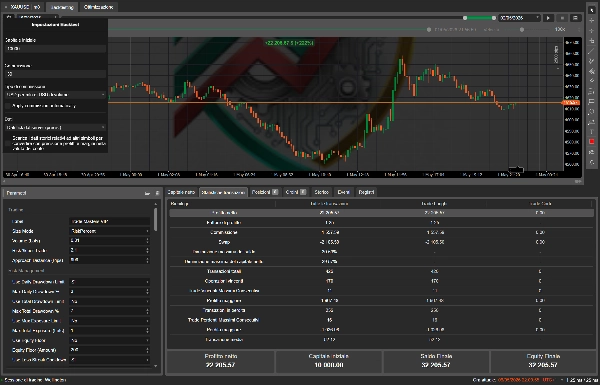This screenshot has height=385, width=600.
Task: Click the Commissione input field in settings panel
Action: pos(55,74)
